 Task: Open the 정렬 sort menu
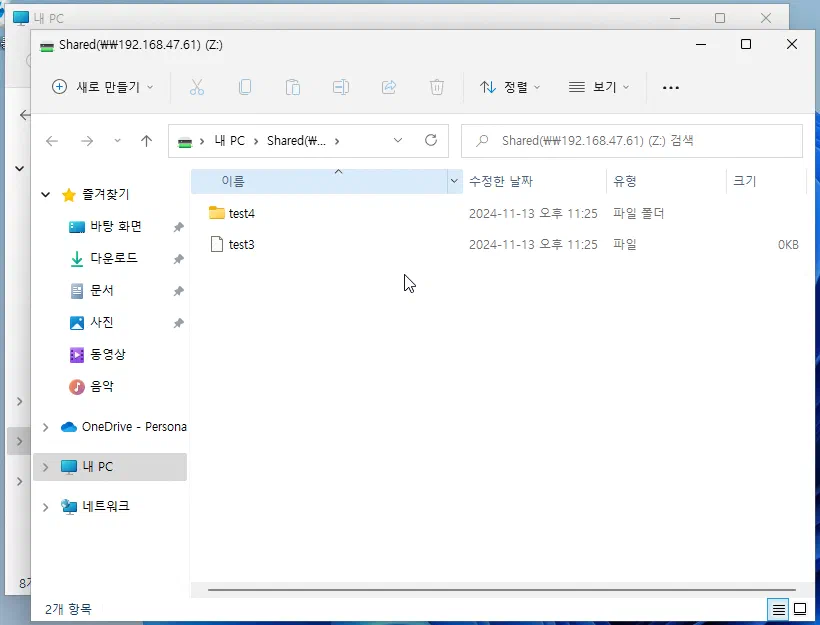510,87
